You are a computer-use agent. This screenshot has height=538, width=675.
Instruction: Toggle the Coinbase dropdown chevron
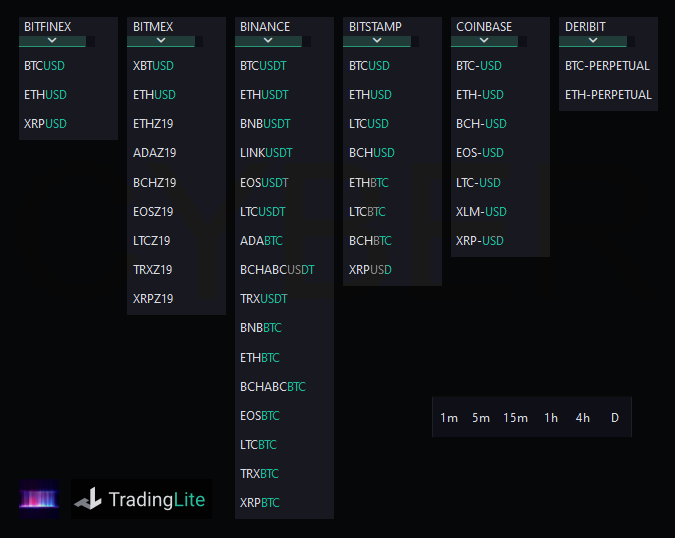484,41
